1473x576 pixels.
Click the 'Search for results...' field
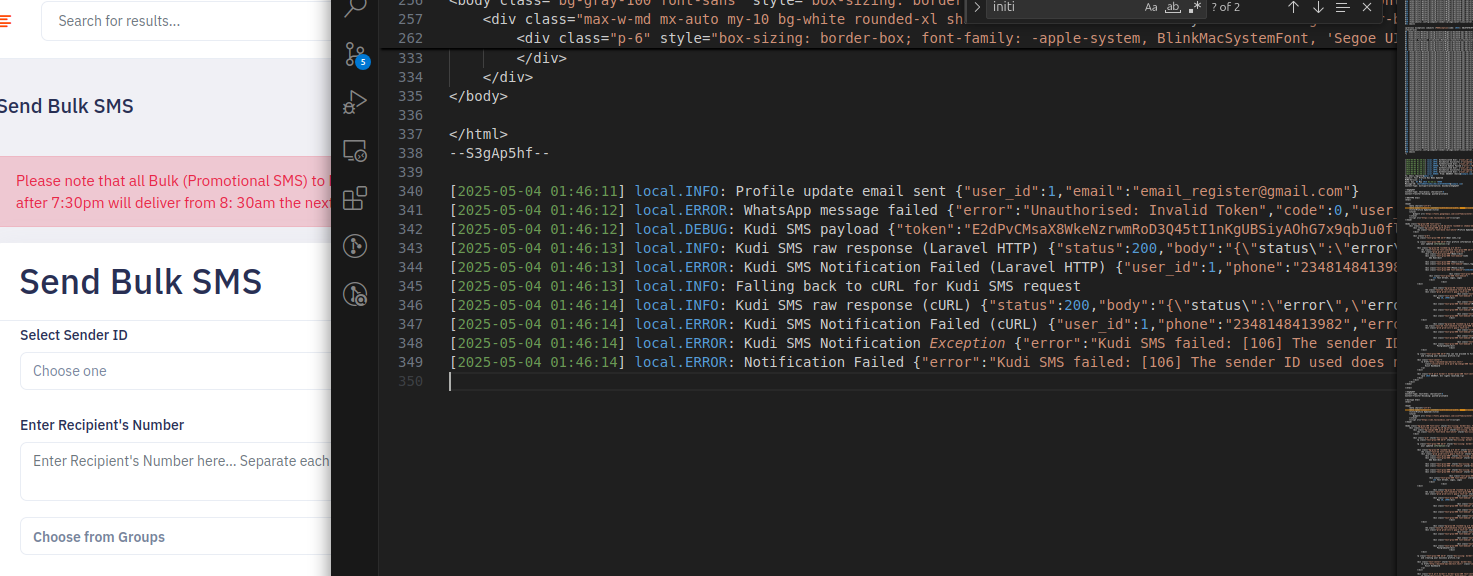[186, 21]
